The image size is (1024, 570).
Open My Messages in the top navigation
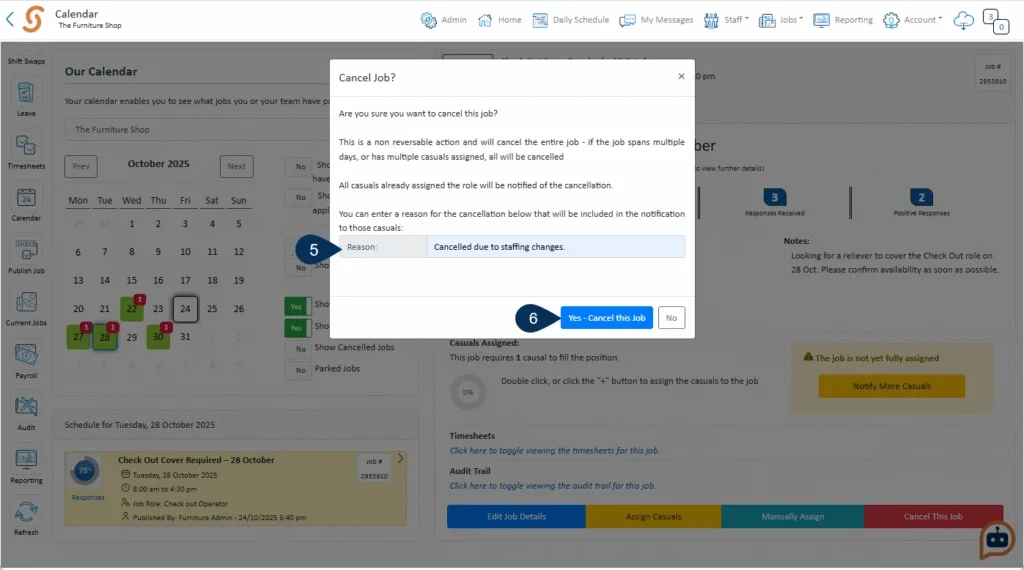pyautogui.click(x=656, y=20)
